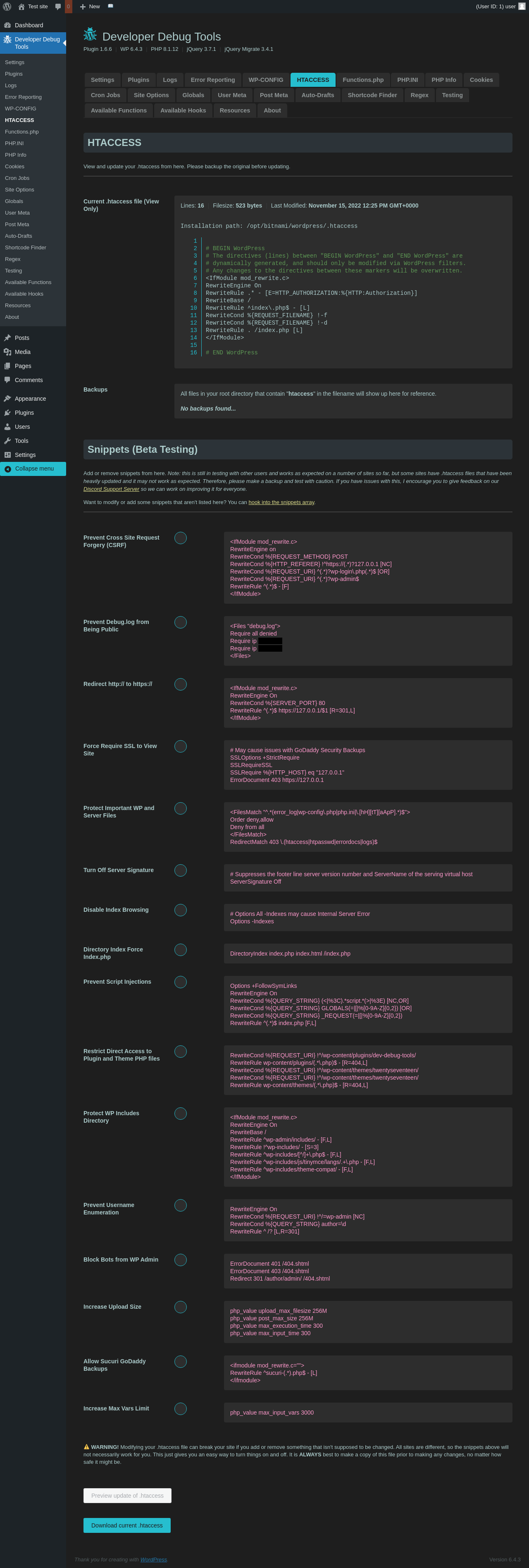Open the Discord Support Server link

pyautogui.click(x=111, y=489)
